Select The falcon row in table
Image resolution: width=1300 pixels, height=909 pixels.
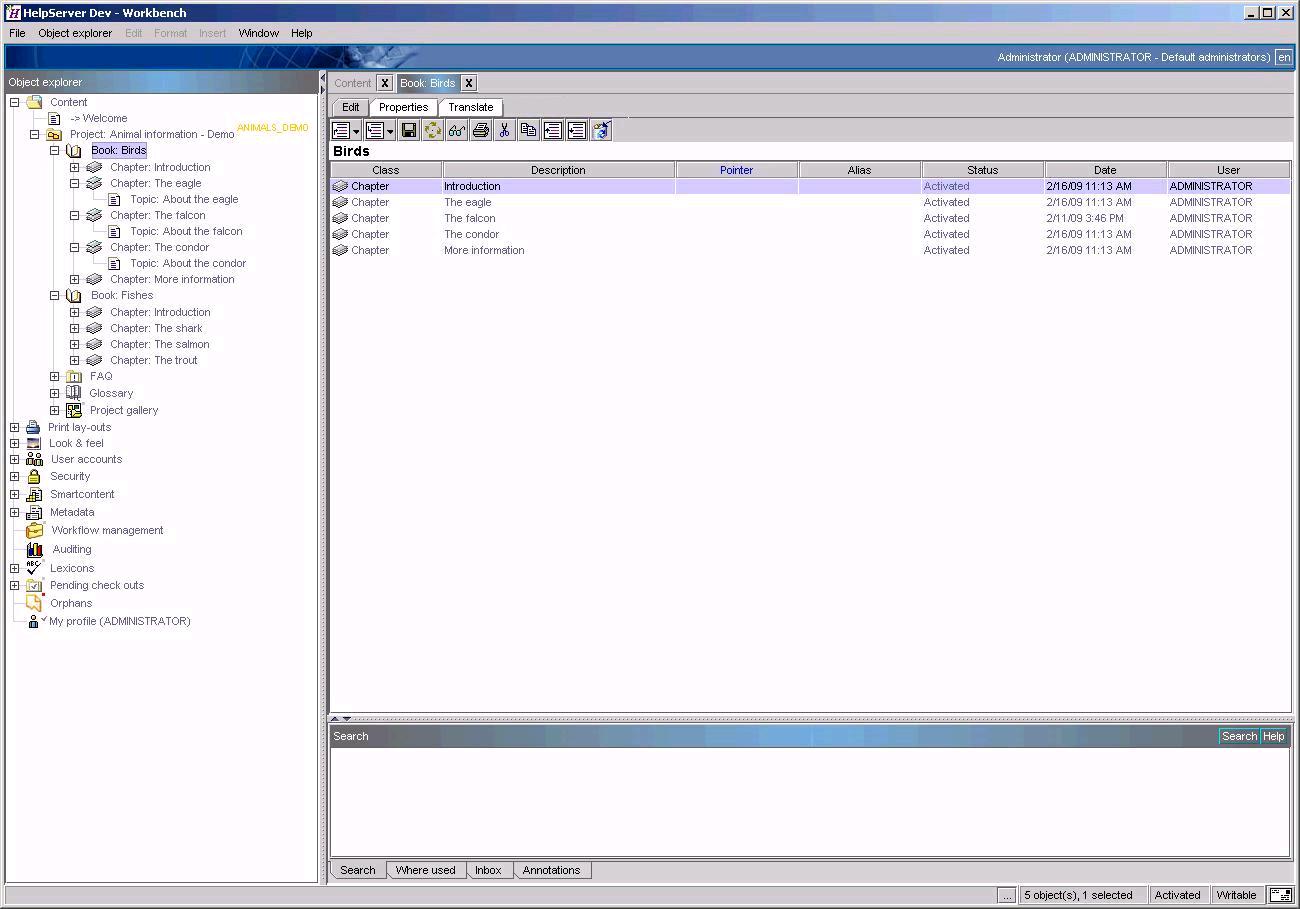click(810, 218)
